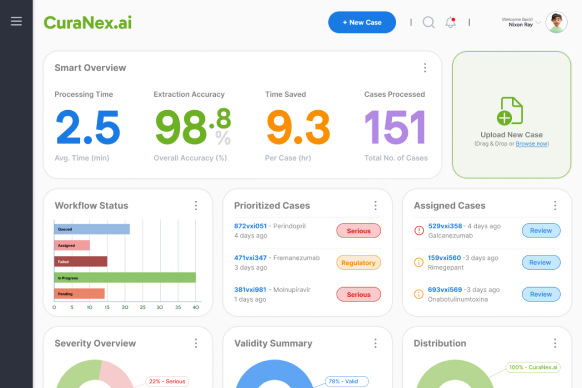582x388 pixels.
Task: Click the Upload New Case file icon
Action: [510, 111]
